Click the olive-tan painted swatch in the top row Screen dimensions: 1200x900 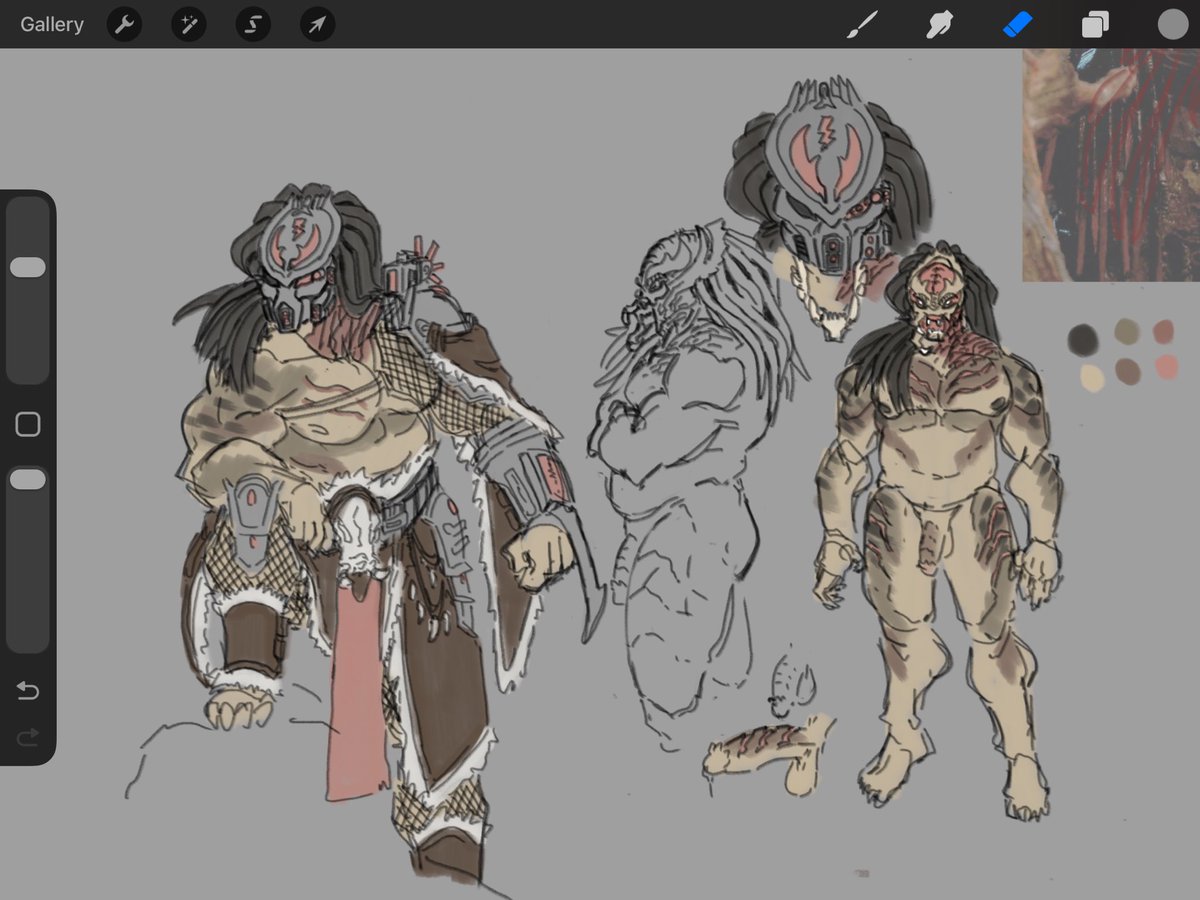pyautogui.click(x=1127, y=332)
